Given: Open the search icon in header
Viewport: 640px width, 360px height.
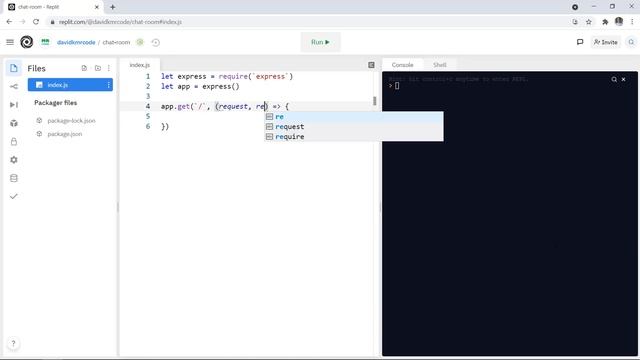Looking at the screenshot, I should coord(631,42).
